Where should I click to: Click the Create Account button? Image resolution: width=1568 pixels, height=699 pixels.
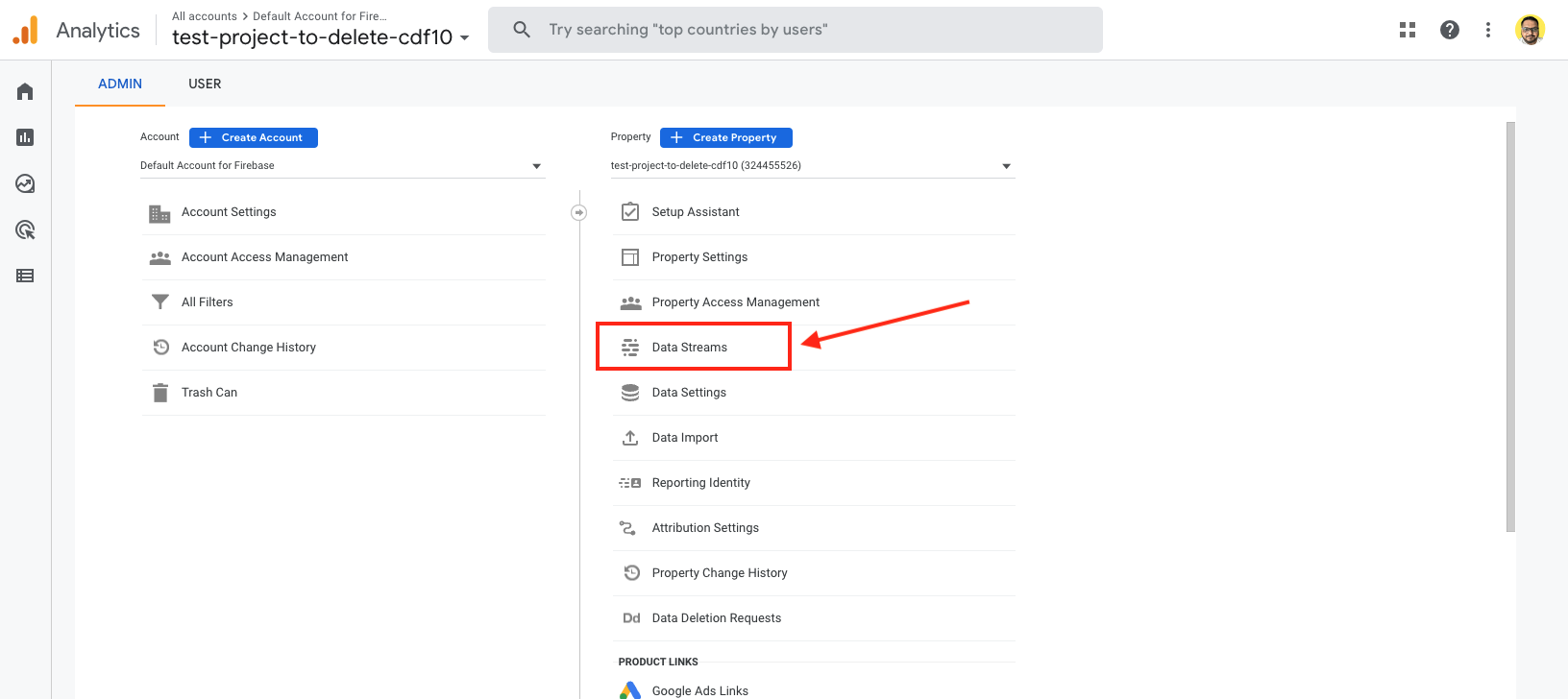pos(254,137)
